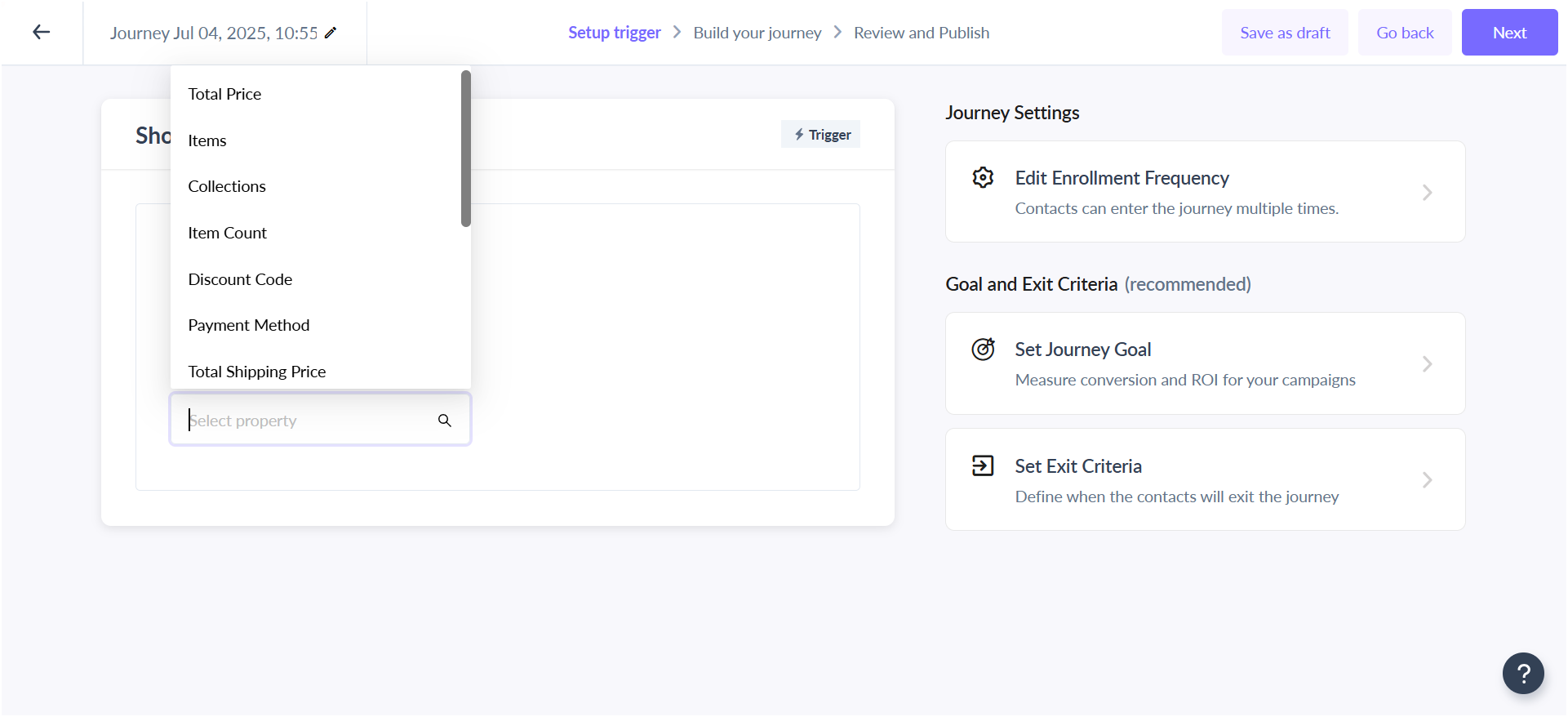
Task: Click journey name Journey Jul 04, 2025
Action: click(x=214, y=33)
